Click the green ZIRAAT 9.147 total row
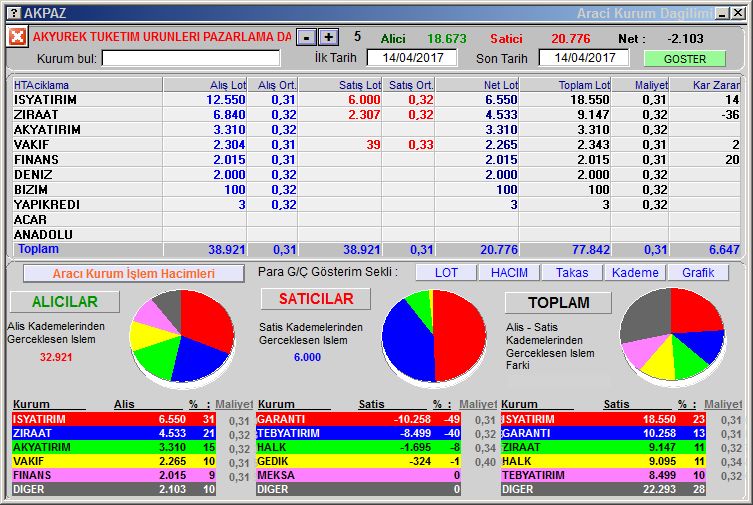Screen dimensions: 753x505 [603, 447]
